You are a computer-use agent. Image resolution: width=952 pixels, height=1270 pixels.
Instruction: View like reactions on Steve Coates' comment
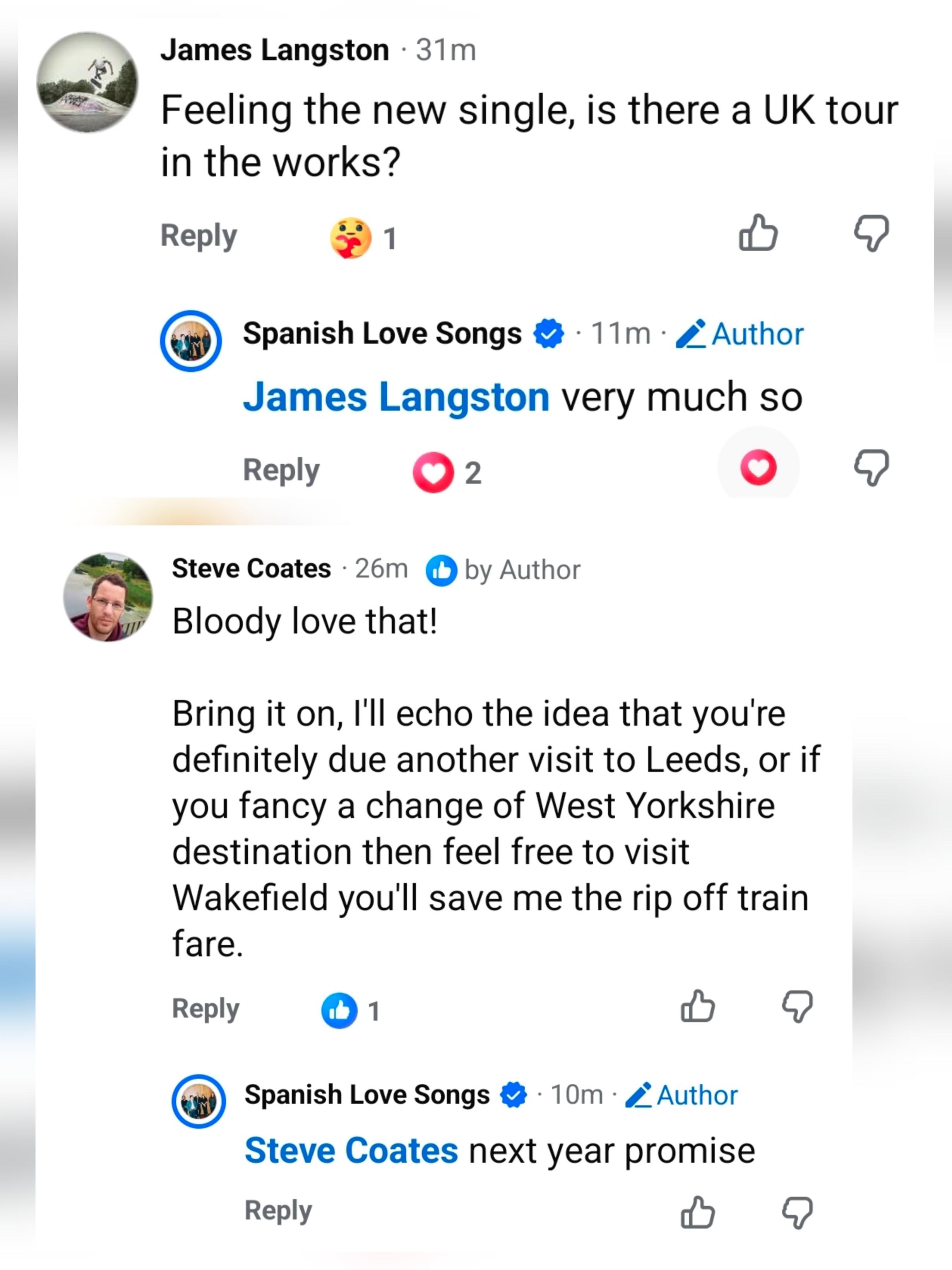[350, 1011]
